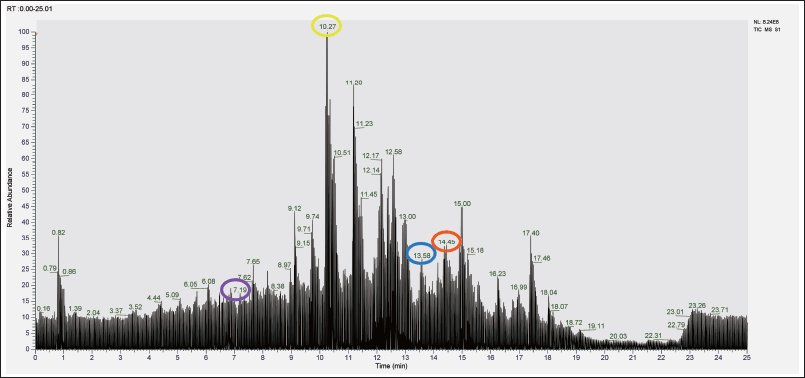Screen dimensions: 805x378
Task: Click the 7.19 peak label text
Action: (x=239, y=290)
